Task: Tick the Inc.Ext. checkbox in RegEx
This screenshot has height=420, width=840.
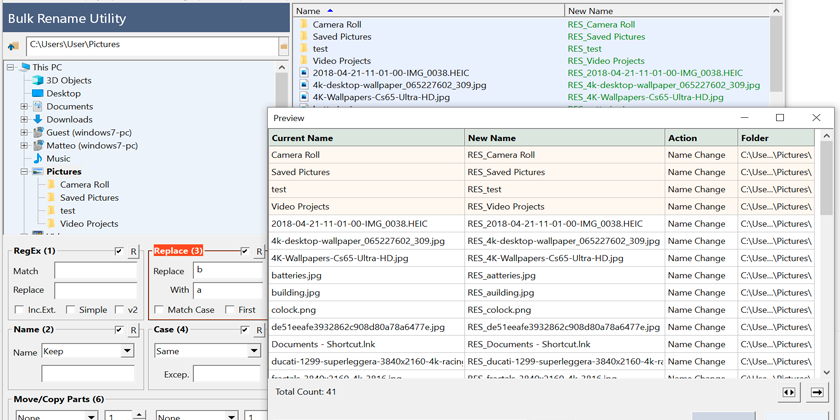Action: 19,310
